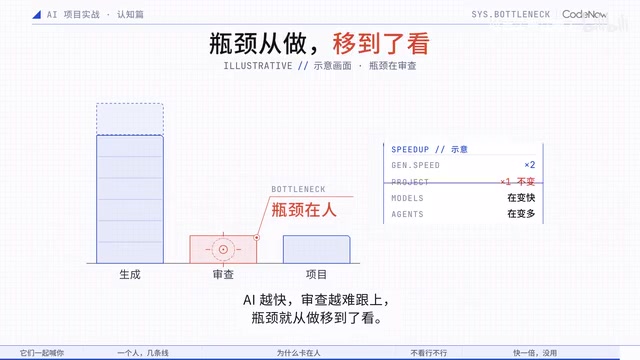This screenshot has height=360, width=640.
Task: Click the tall blue 生成 bar
Action: click(130, 199)
